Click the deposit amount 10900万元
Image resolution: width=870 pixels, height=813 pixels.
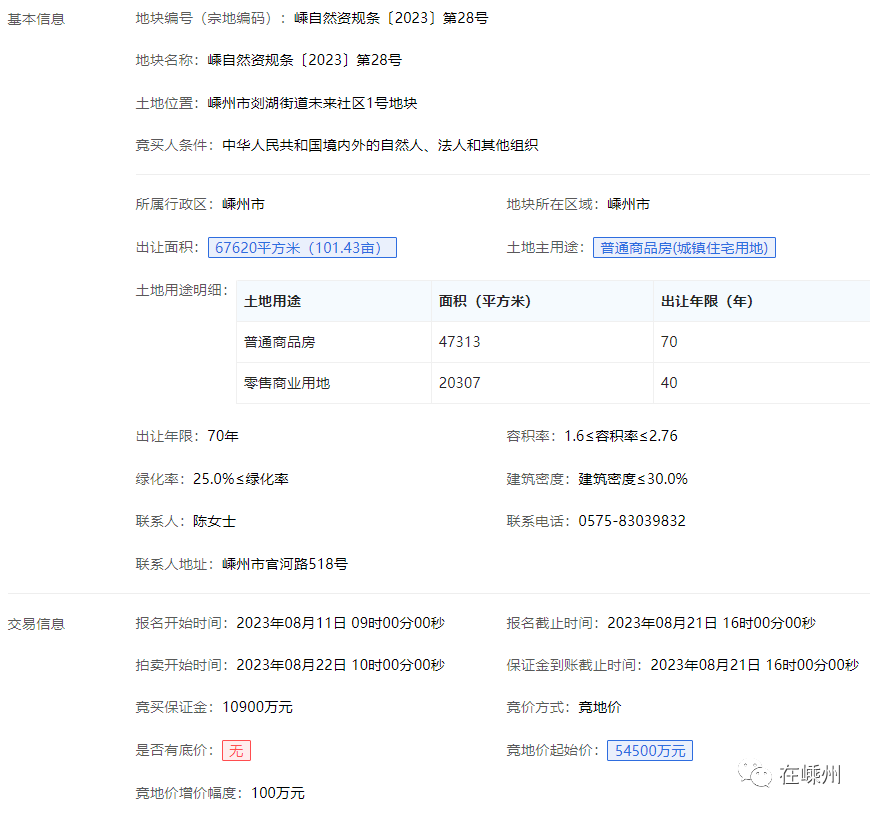tap(257, 707)
